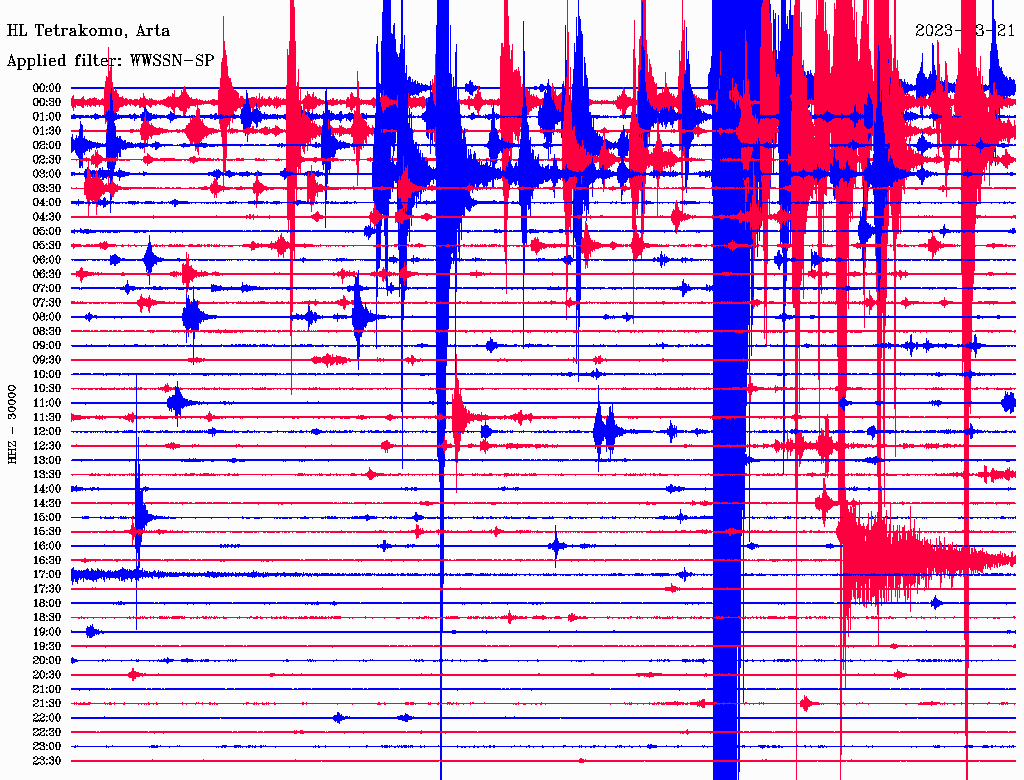Viewport: 1024px width, 780px height.
Task: Select the 00:30 time label
Action: point(47,102)
